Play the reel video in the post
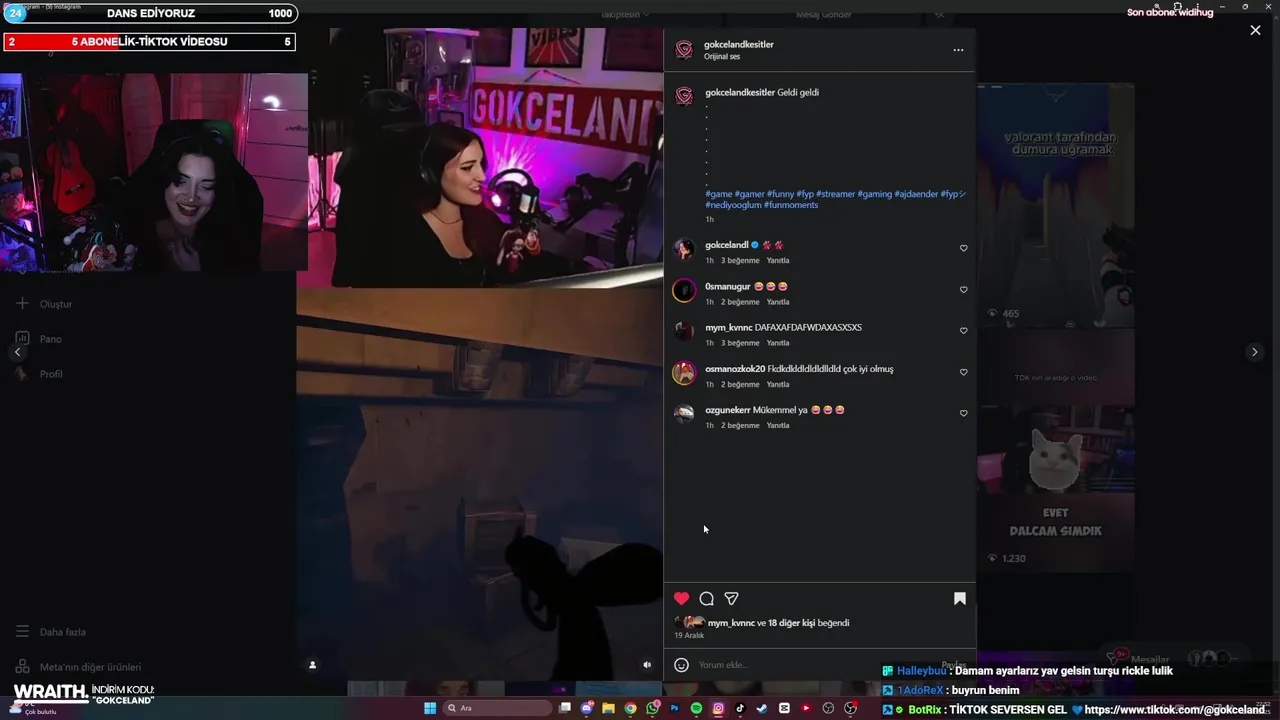The image size is (1280, 720). coord(480,355)
